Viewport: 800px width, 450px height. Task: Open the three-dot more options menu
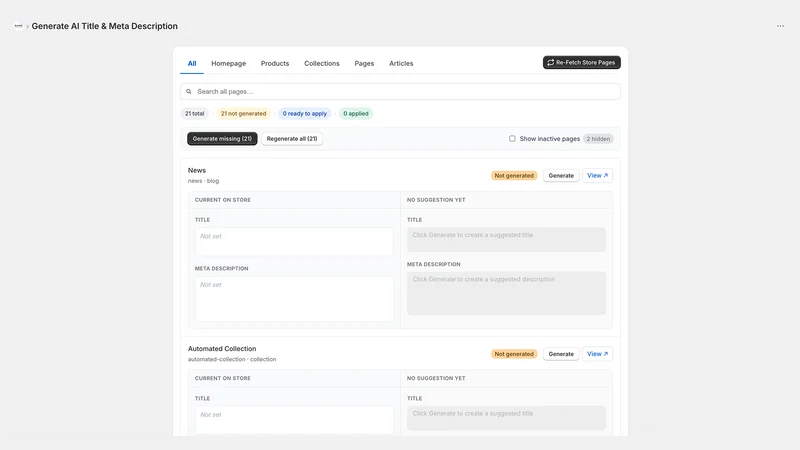(780, 26)
